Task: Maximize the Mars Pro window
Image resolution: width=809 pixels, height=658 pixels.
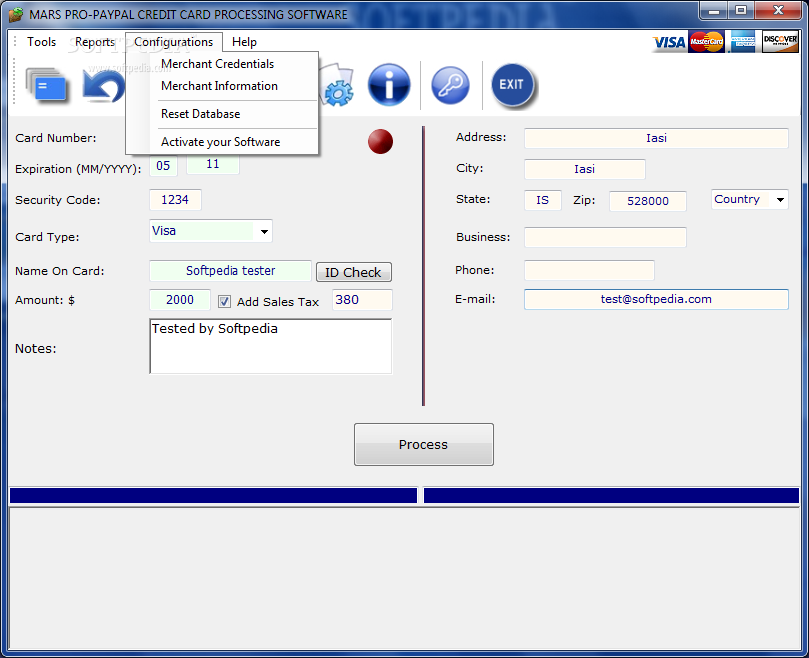Action: click(741, 10)
